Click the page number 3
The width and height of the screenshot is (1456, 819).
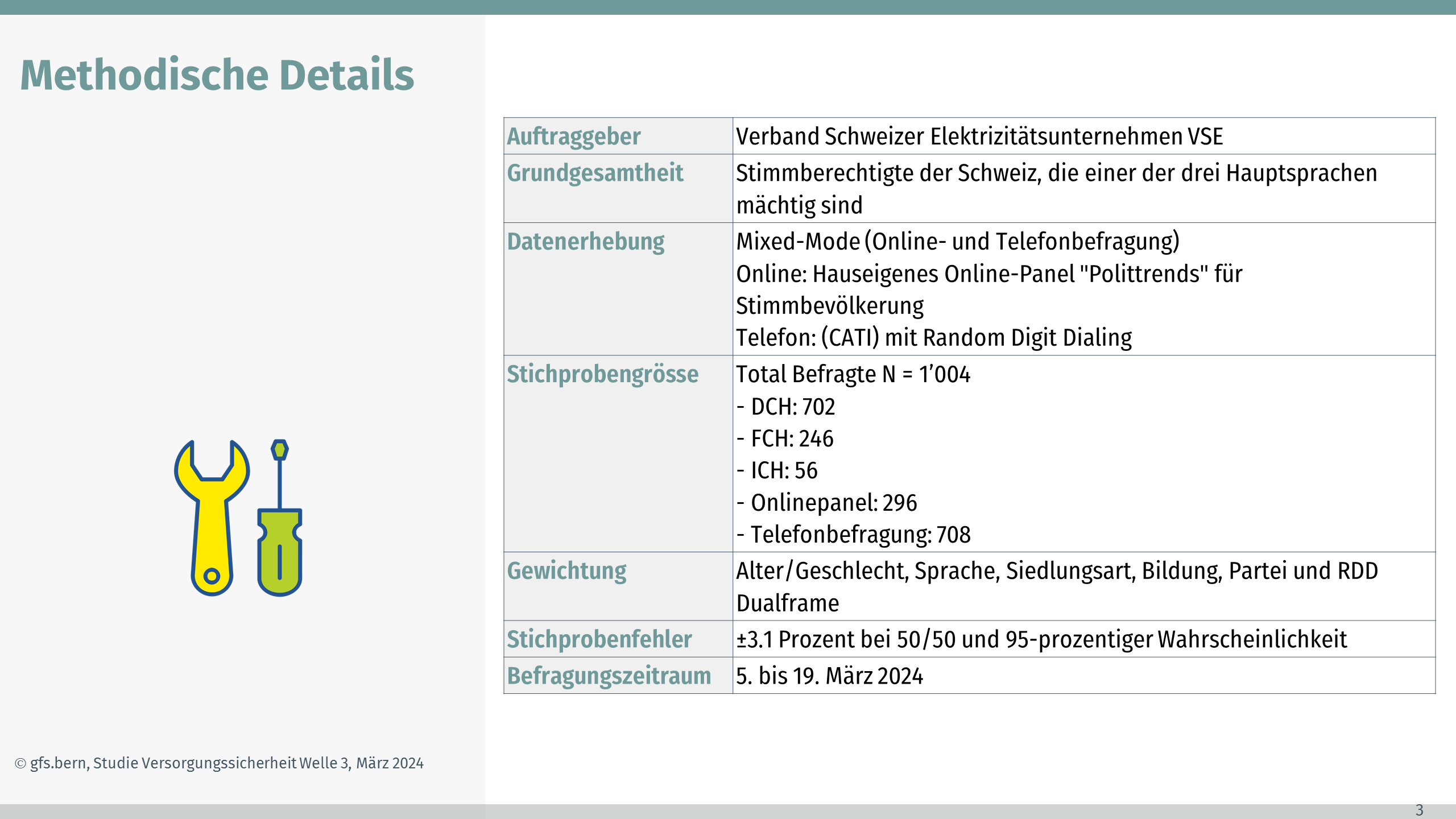[1419, 810]
